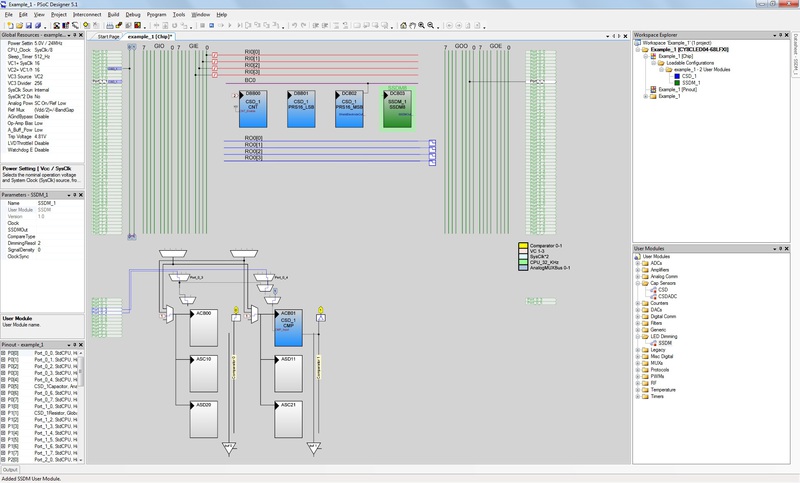This screenshot has height=483, width=800.
Task: Select the green DCB03 SSDM_1 block
Action: coord(397,109)
